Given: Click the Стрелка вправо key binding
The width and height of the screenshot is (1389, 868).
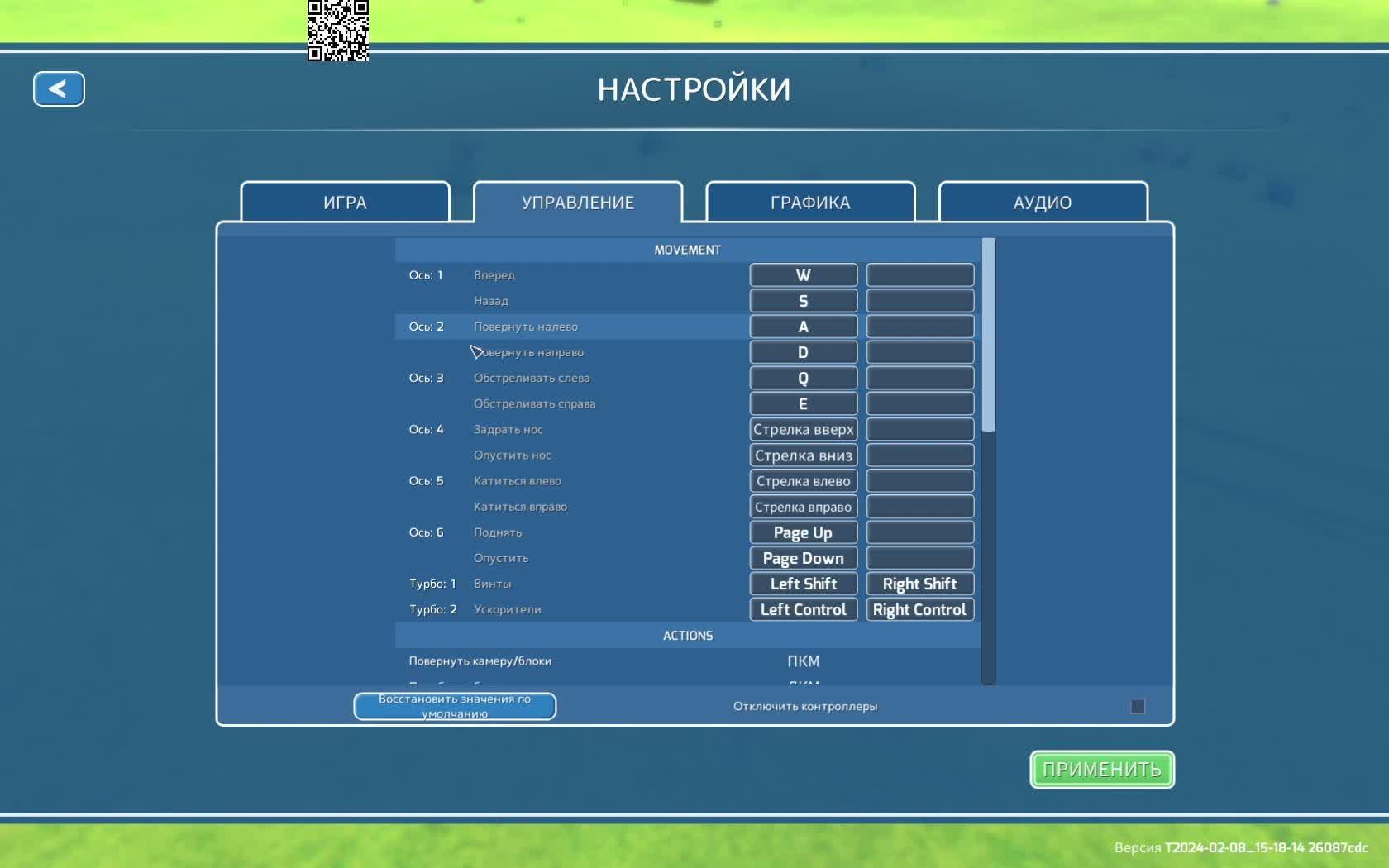Looking at the screenshot, I should [x=804, y=507].
